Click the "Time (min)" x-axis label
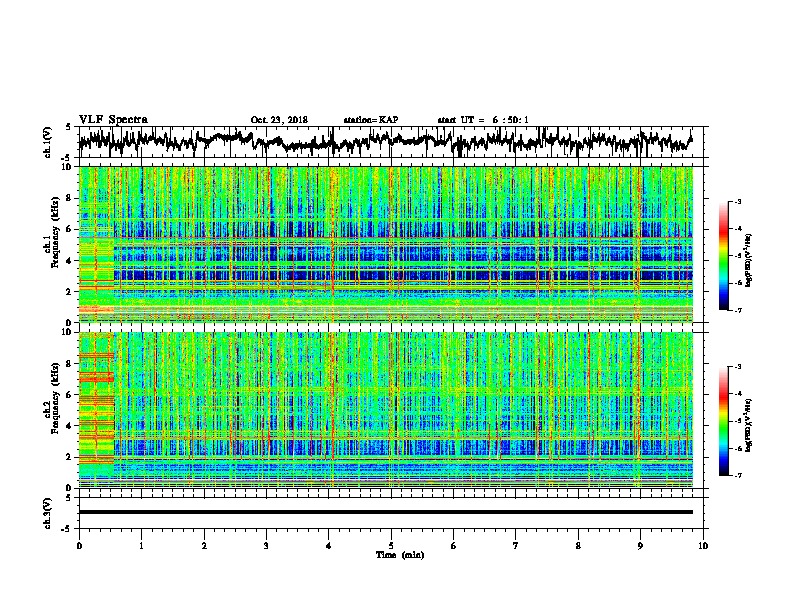792x612 pixels. coord(400,555)
